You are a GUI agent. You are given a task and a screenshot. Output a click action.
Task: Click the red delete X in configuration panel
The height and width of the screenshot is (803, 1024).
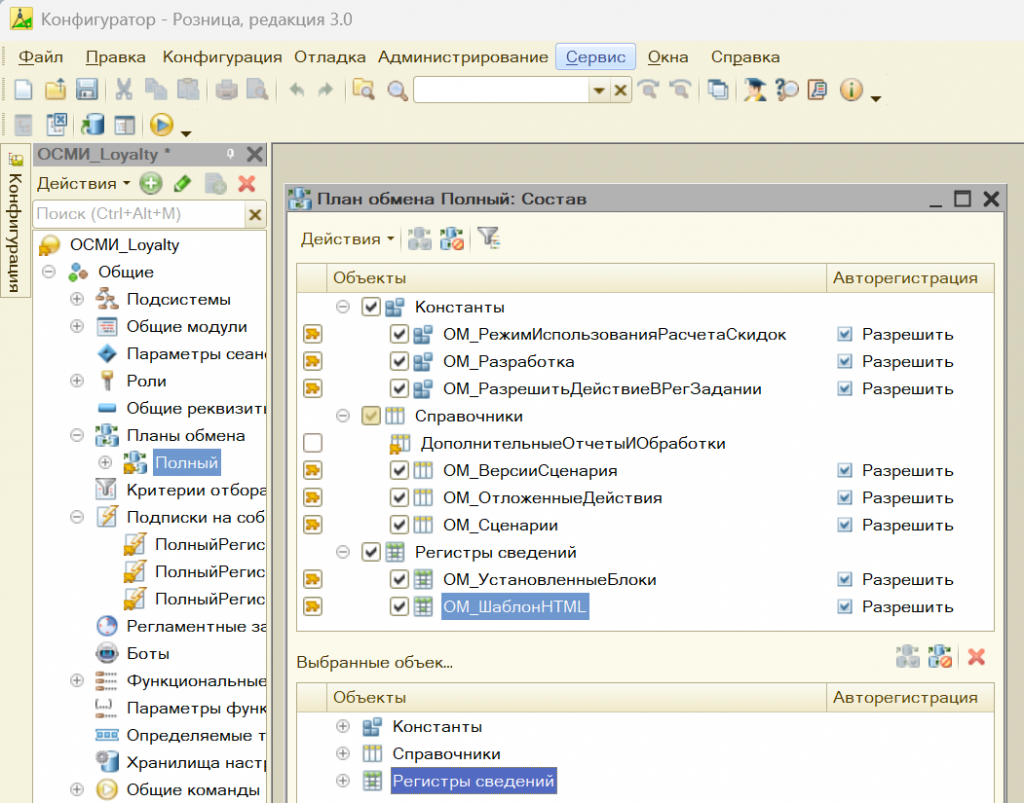246,184
